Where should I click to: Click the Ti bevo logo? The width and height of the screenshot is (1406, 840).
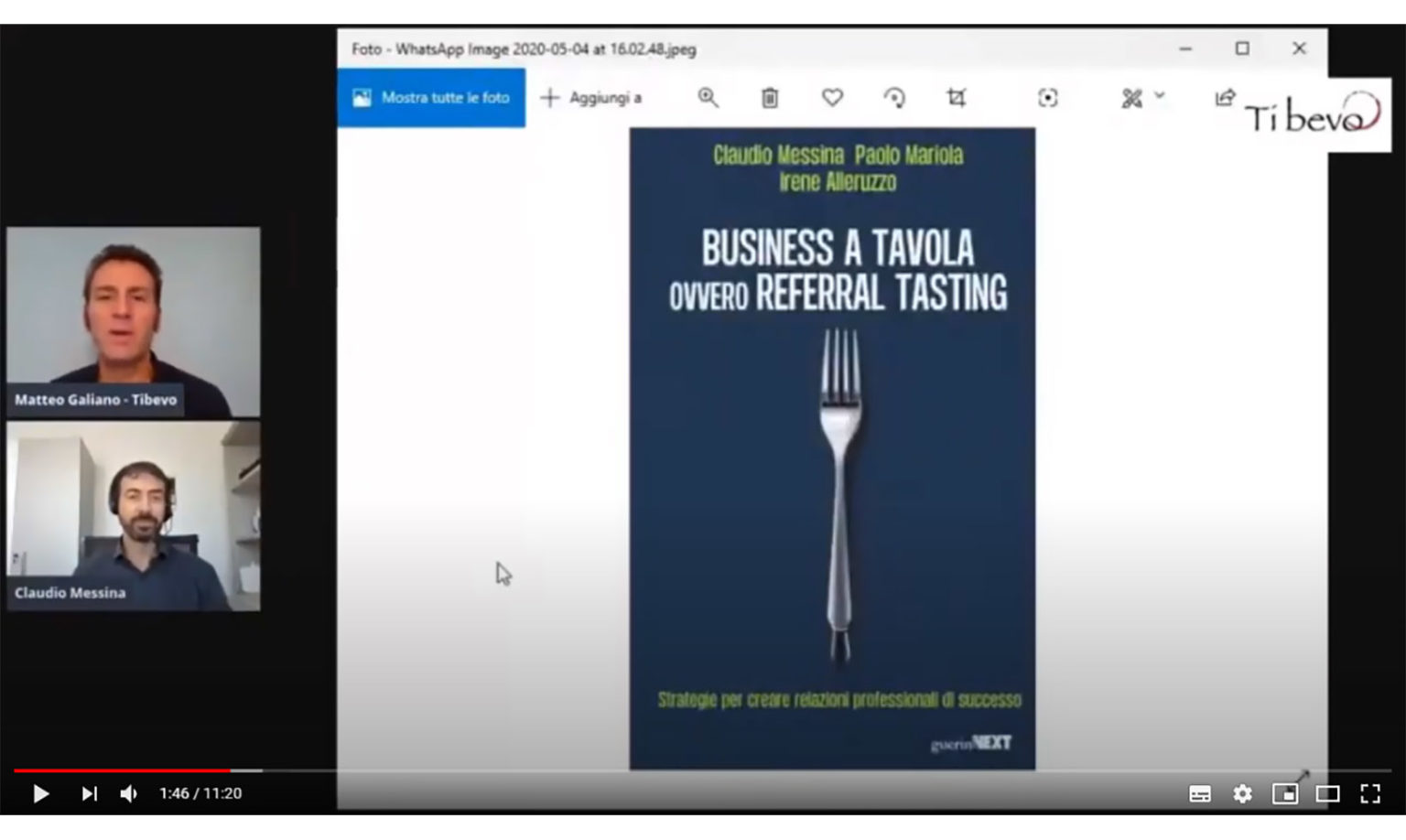[1314, 114]
